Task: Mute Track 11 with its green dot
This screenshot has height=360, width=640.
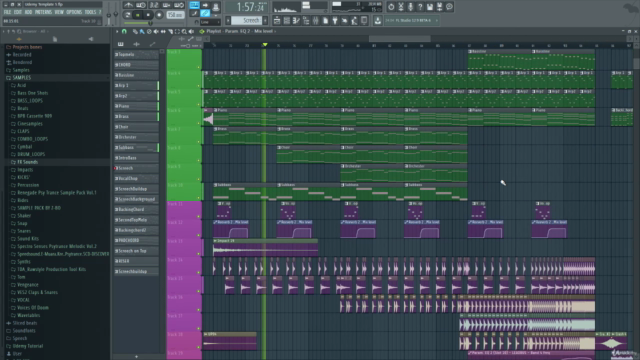Action: tap(199, 216)
